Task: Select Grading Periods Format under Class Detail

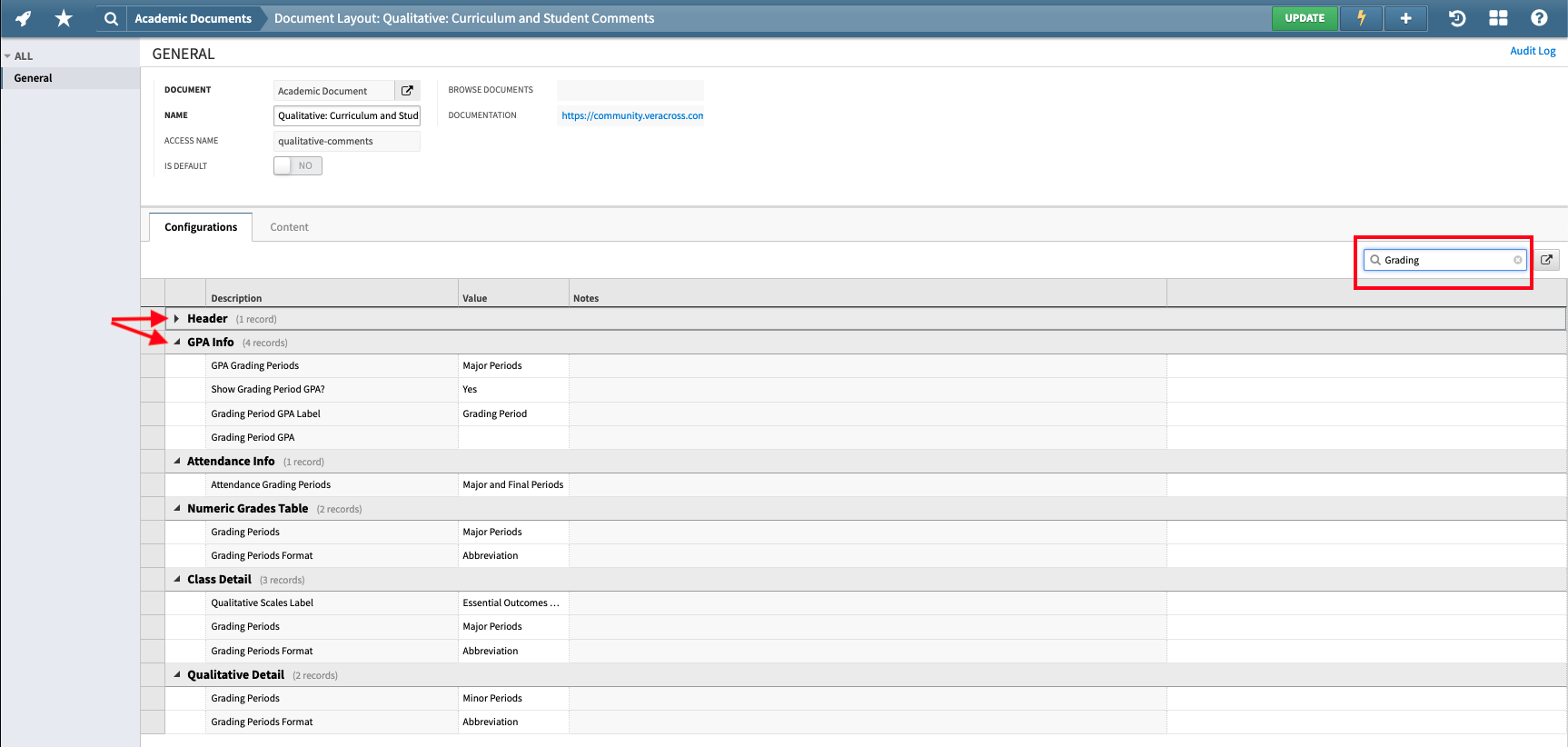Action: [854, 652]
